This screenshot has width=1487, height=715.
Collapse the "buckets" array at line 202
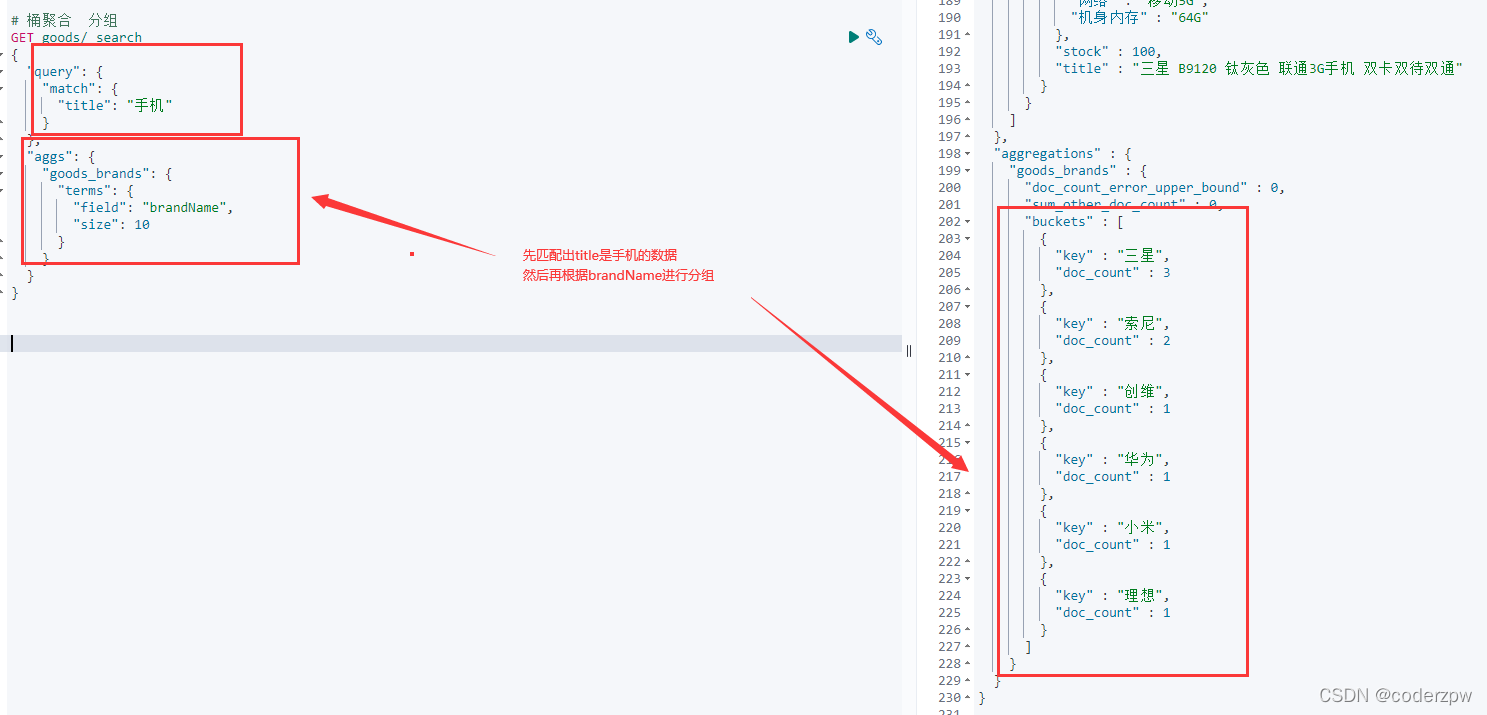coord(967,222)
